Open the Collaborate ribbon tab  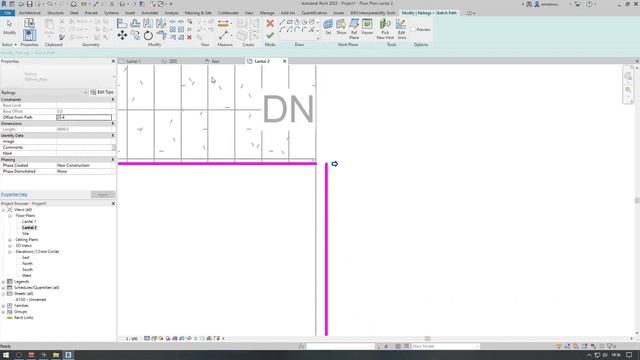tap(228, 13)
